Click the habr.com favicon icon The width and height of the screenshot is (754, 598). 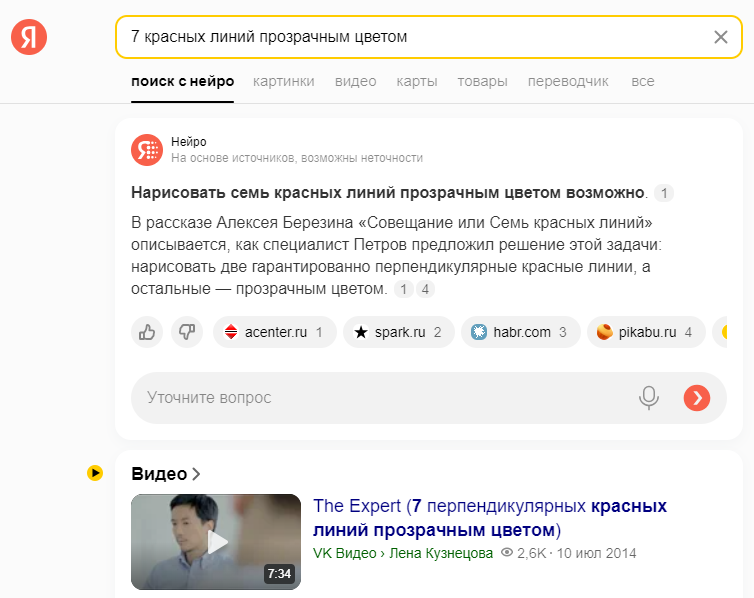[478, 332]
